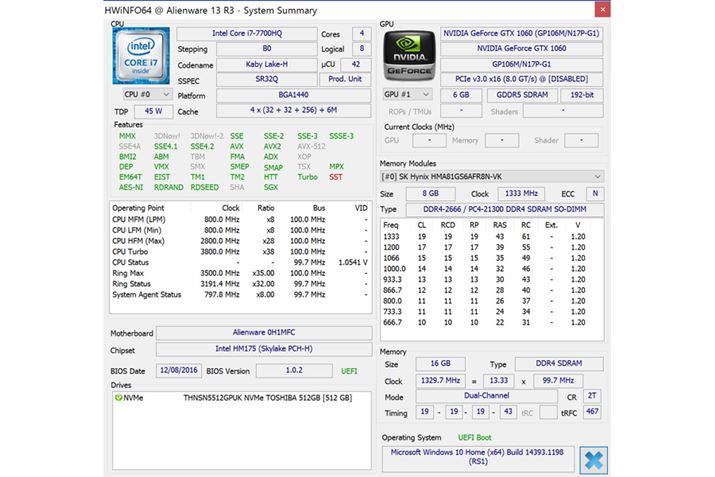Click the green NVMe drive status icon
The height and width of the screenshot is (477, 715).
117,397
